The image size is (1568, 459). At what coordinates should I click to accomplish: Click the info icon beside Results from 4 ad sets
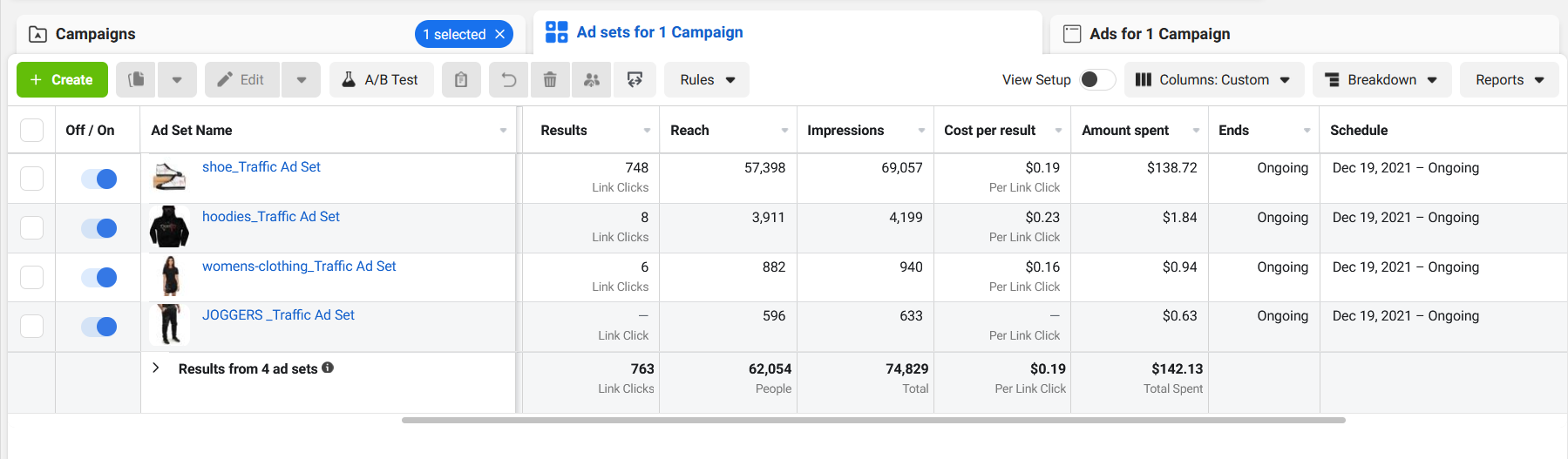point(328,368)
